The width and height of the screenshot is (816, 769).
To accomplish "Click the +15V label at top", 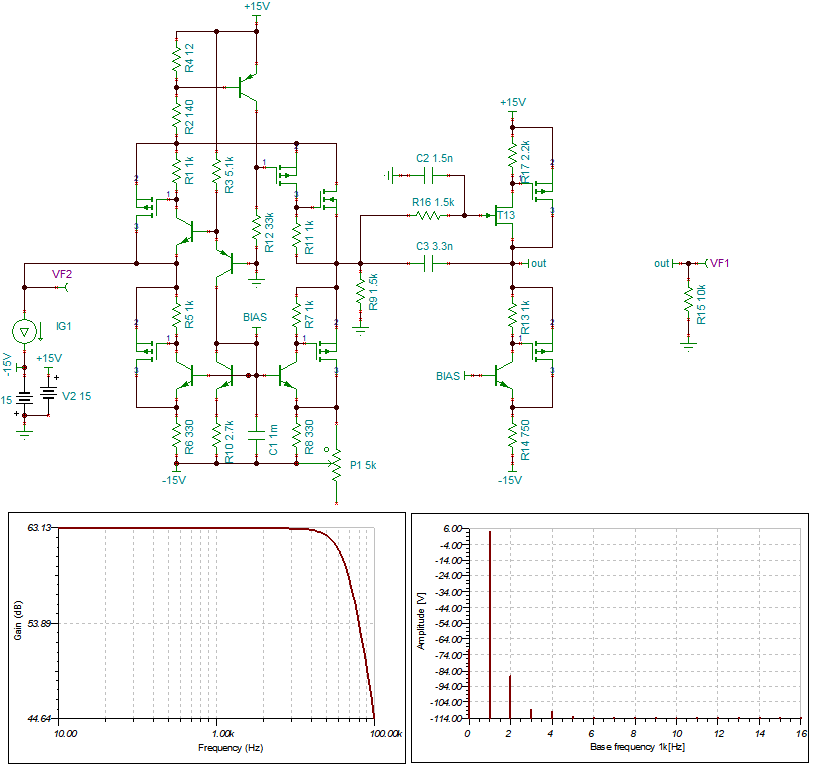I will coord(257,6).
